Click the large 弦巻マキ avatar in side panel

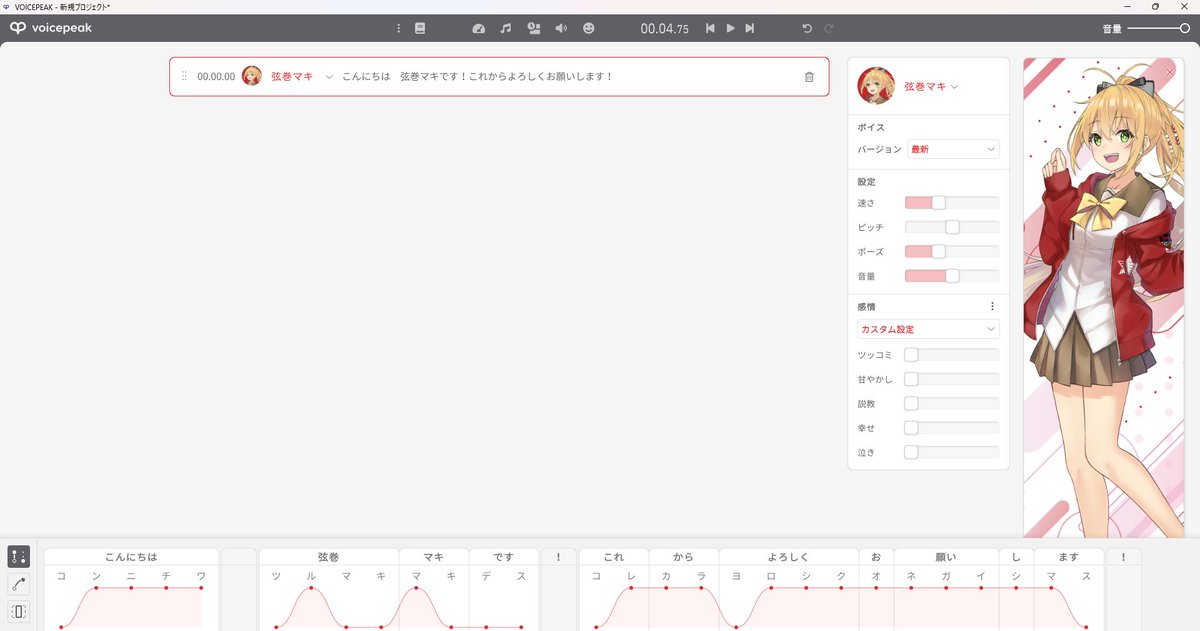coord(876,86)
